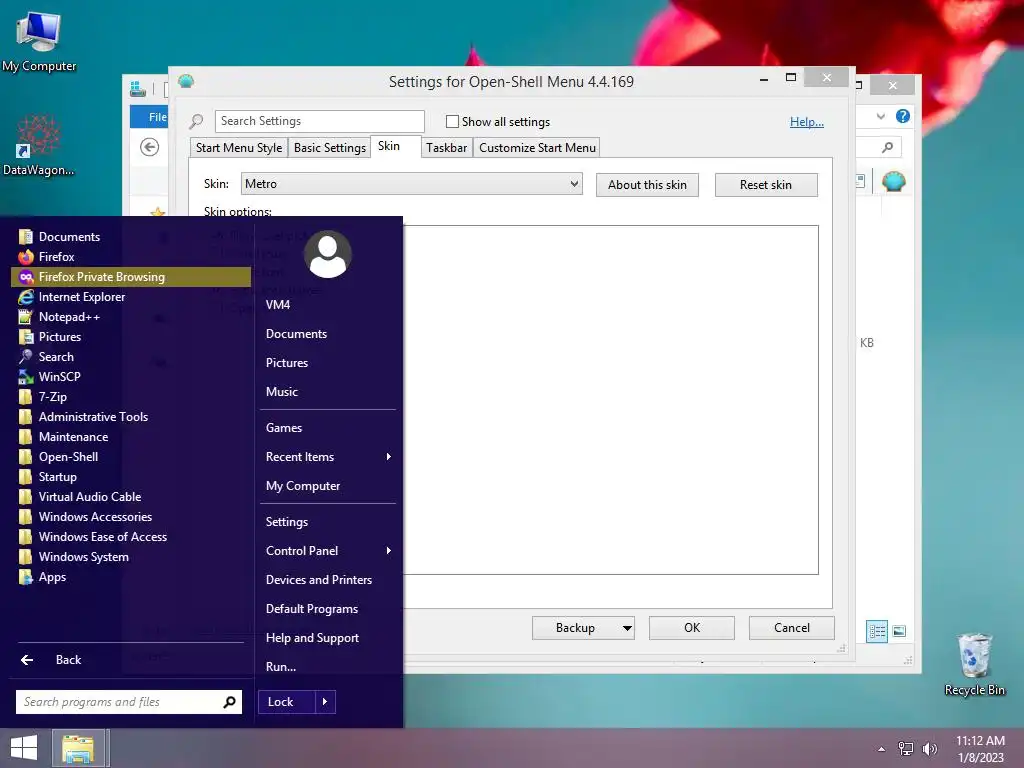Launch Firefox from the programs list
Image resolution: width=1024 pixels, height=768 pixels.
pyautogui.click(x=131, y=257)
